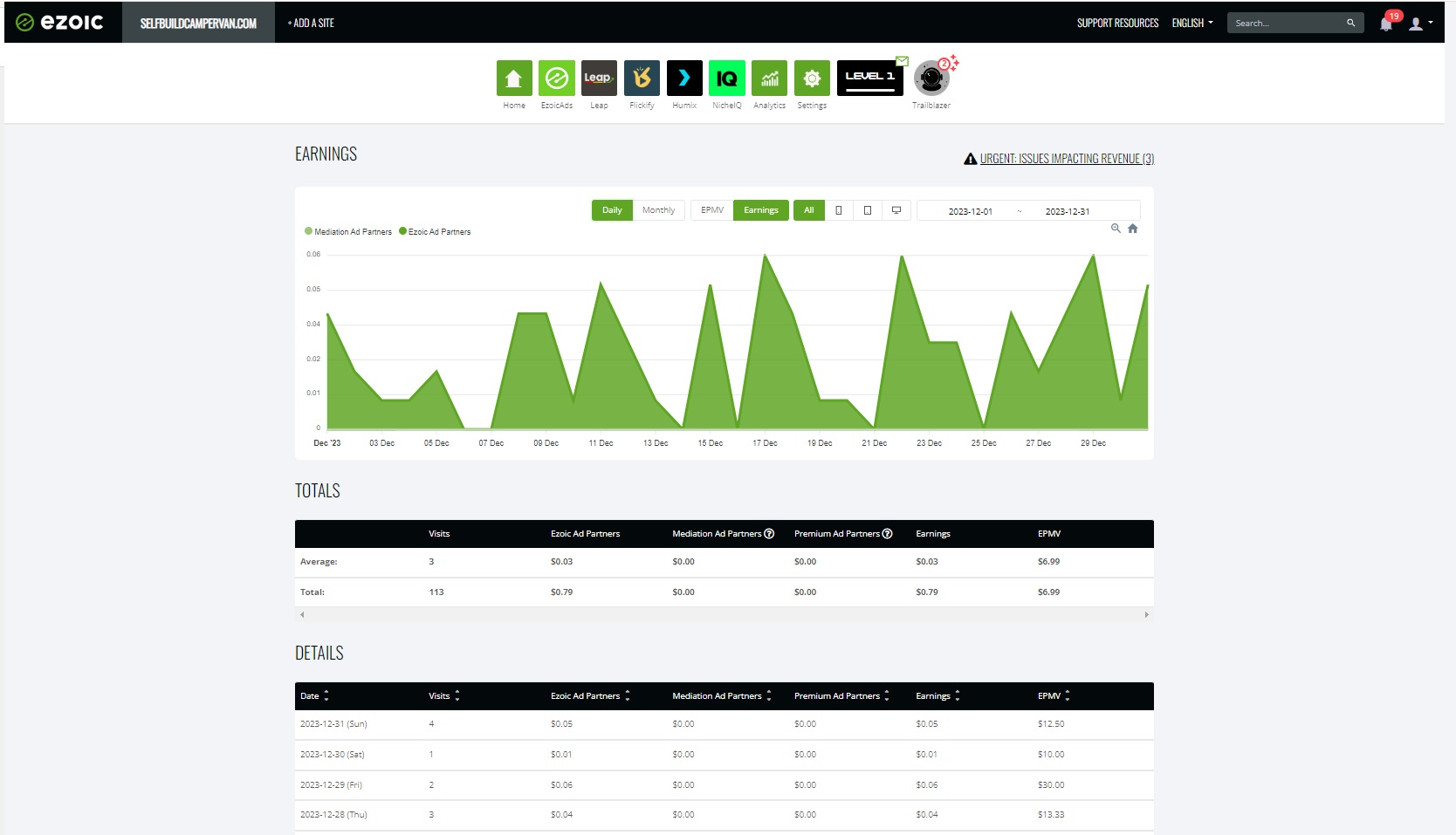Filter chart by phone device icon

(839, 210)
